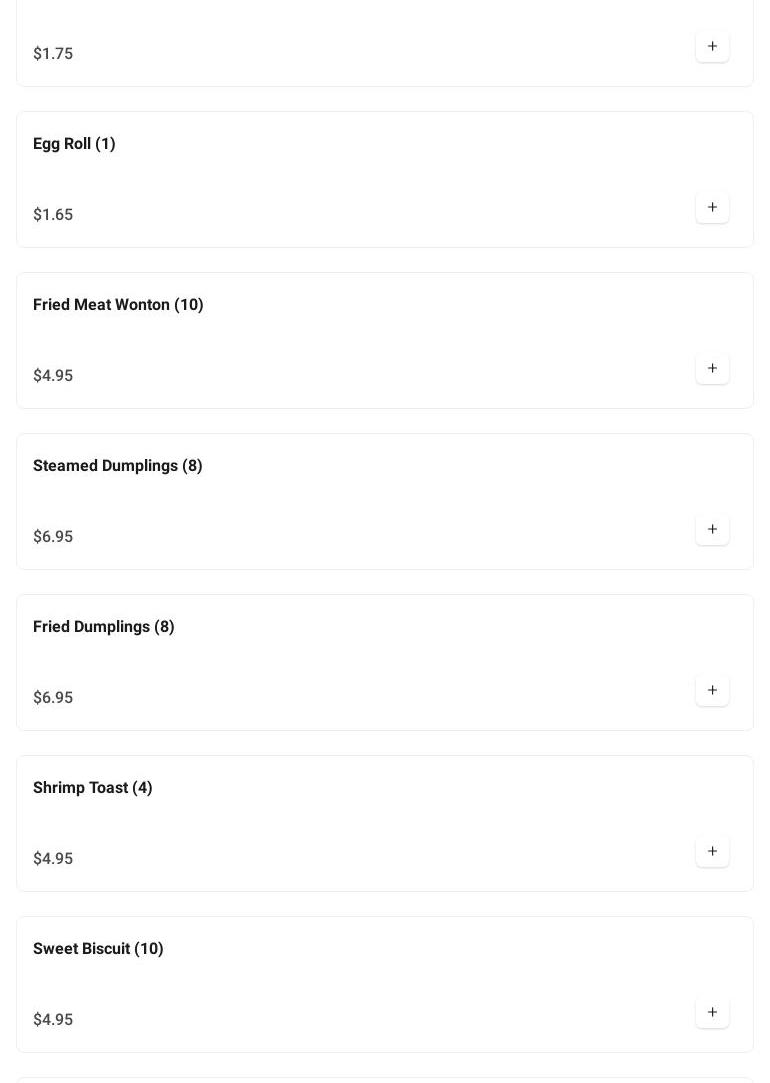Click plus icon on Shrimp Toast card
770x1083 pixels.
[712, 852]
